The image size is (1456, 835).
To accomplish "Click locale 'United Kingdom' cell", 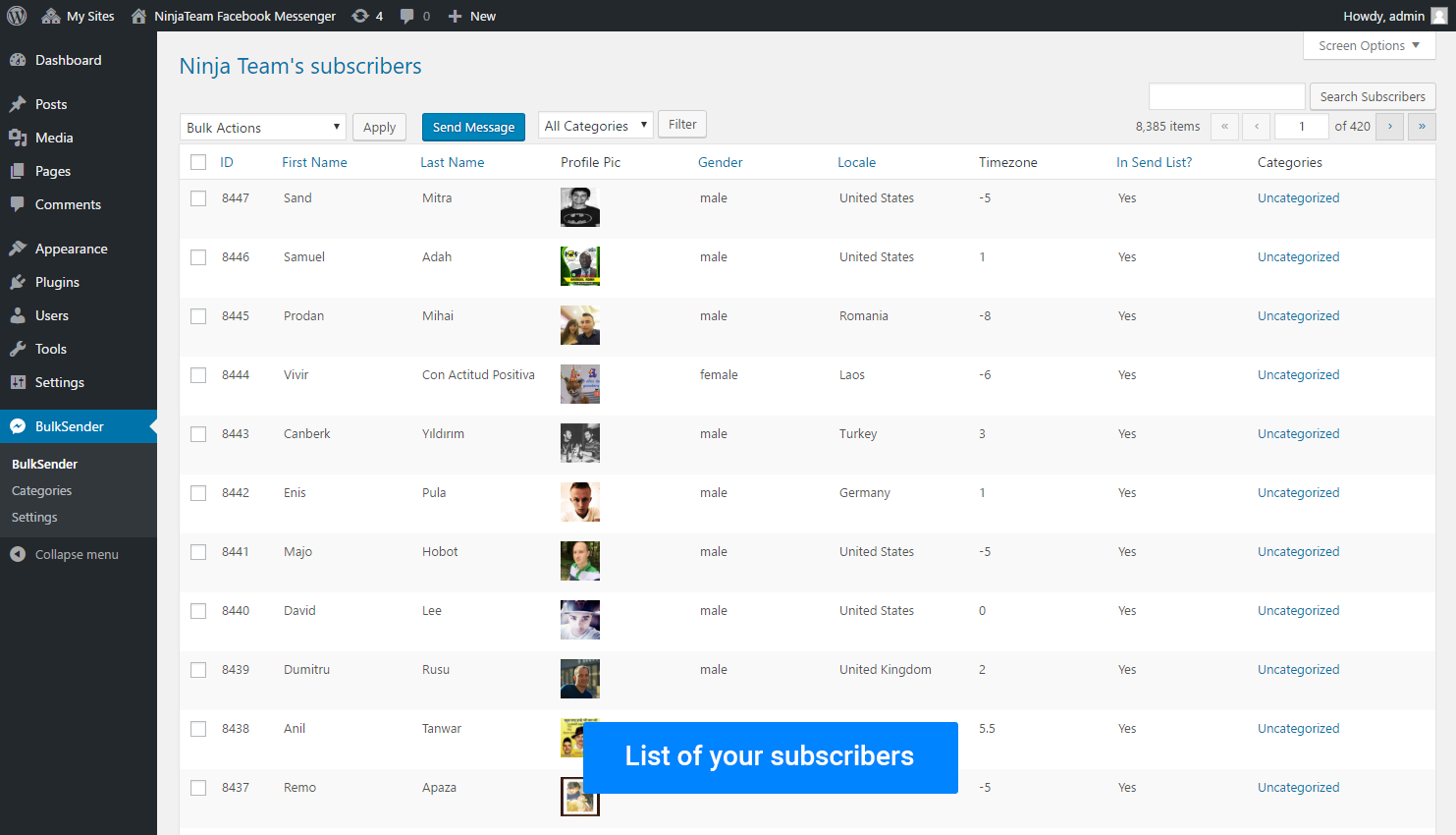I will tap(886, 669).
